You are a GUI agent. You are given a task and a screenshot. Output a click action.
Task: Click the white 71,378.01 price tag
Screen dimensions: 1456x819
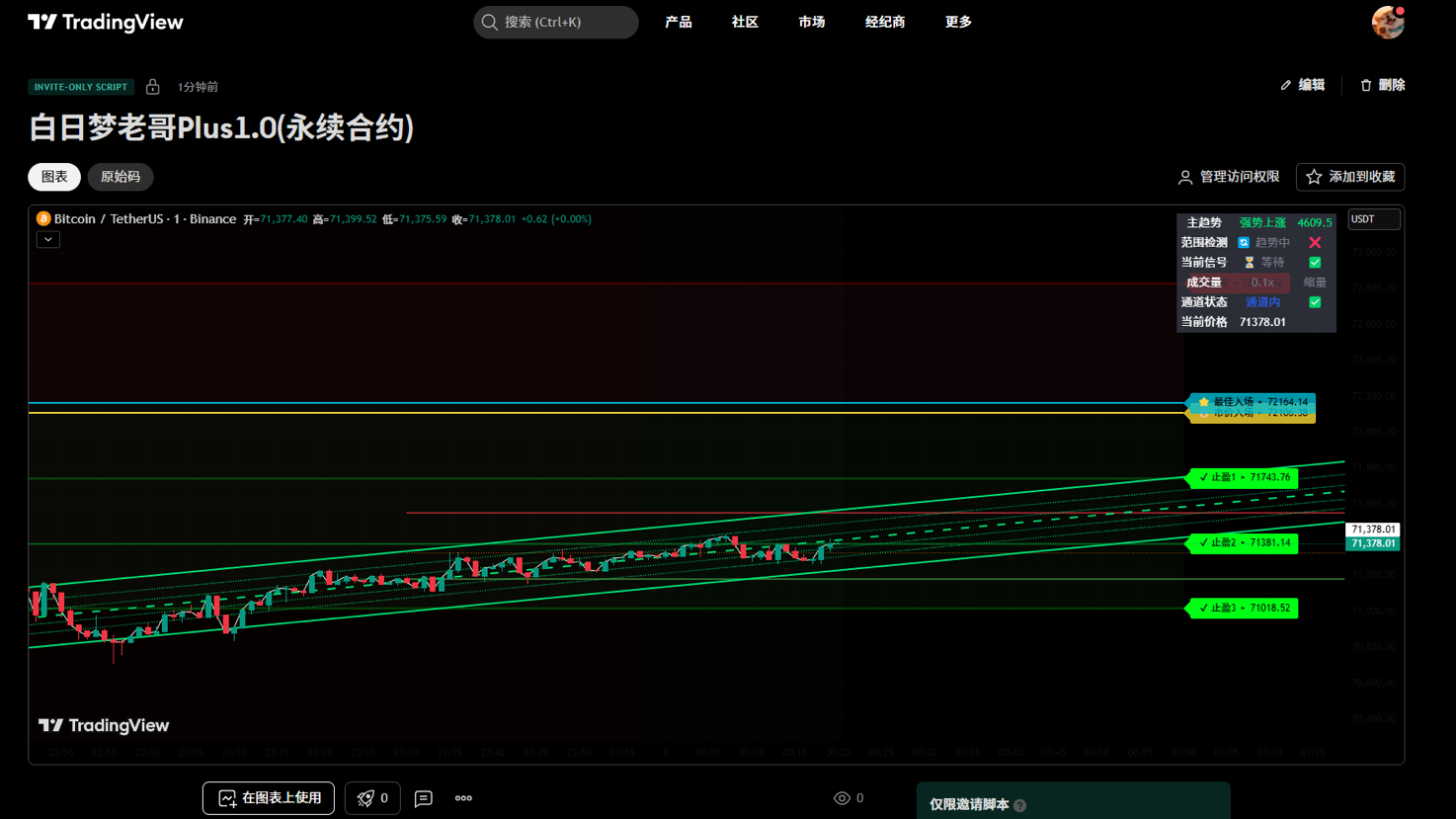(x=1373, y=530)
